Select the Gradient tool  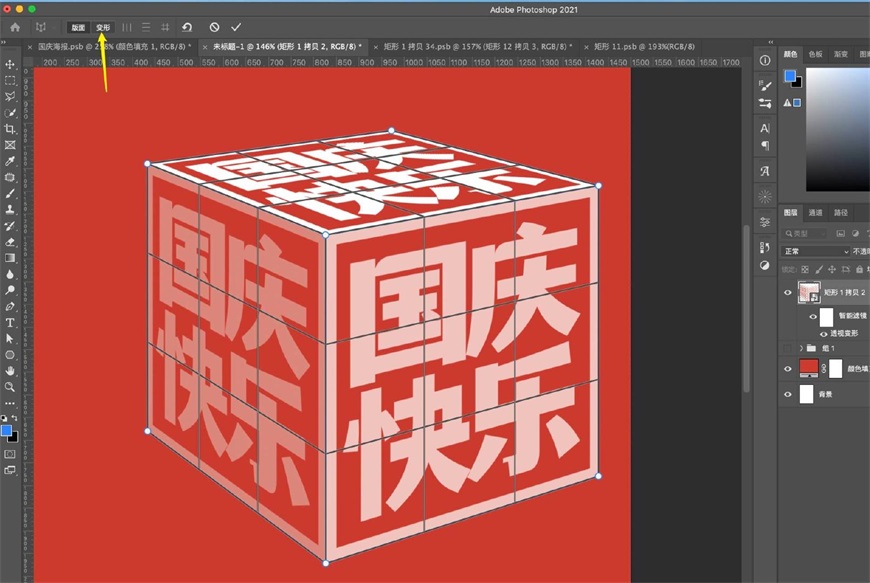pos(10,258)
